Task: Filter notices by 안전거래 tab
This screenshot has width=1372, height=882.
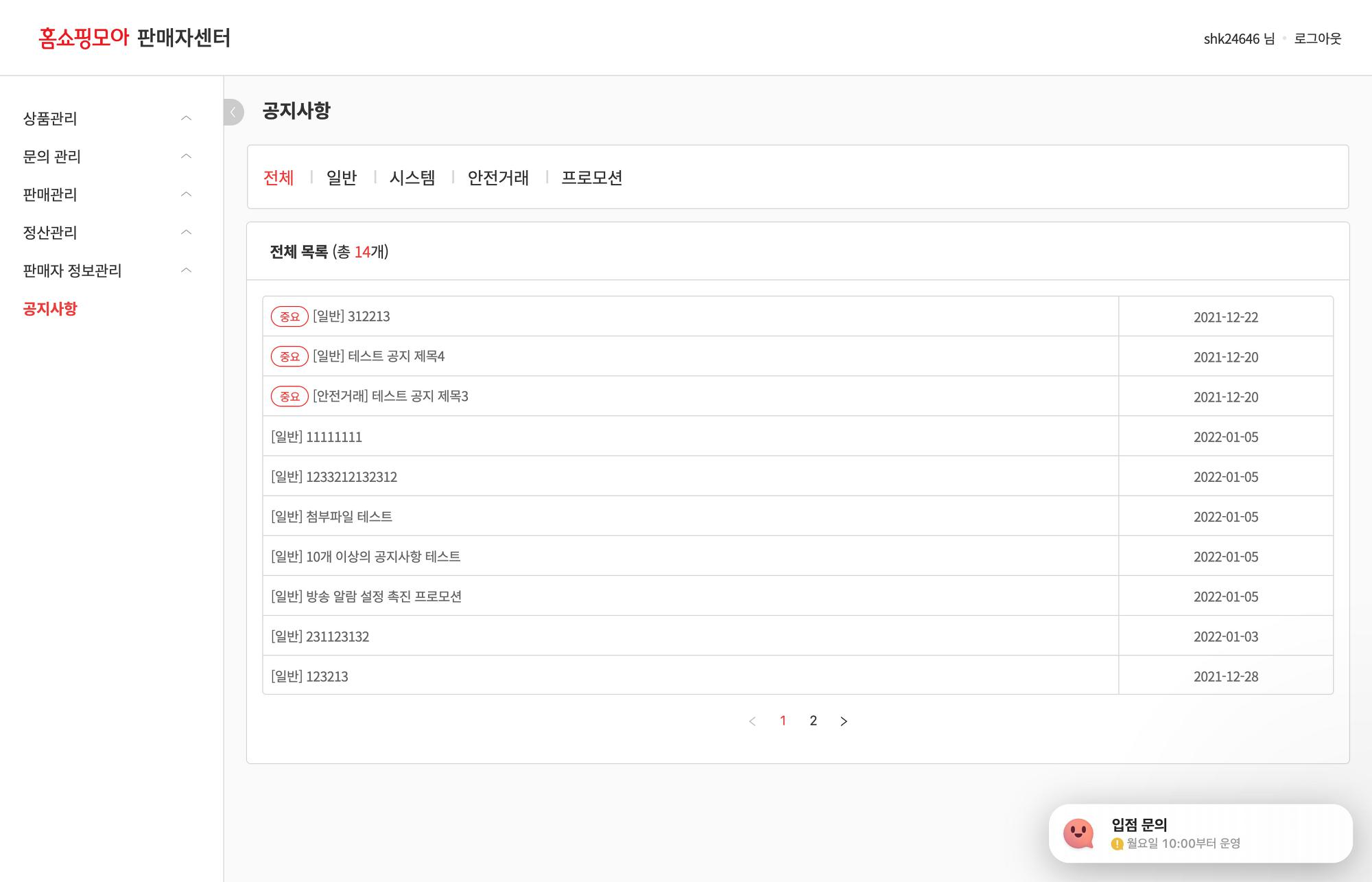Action: (498, 178)
